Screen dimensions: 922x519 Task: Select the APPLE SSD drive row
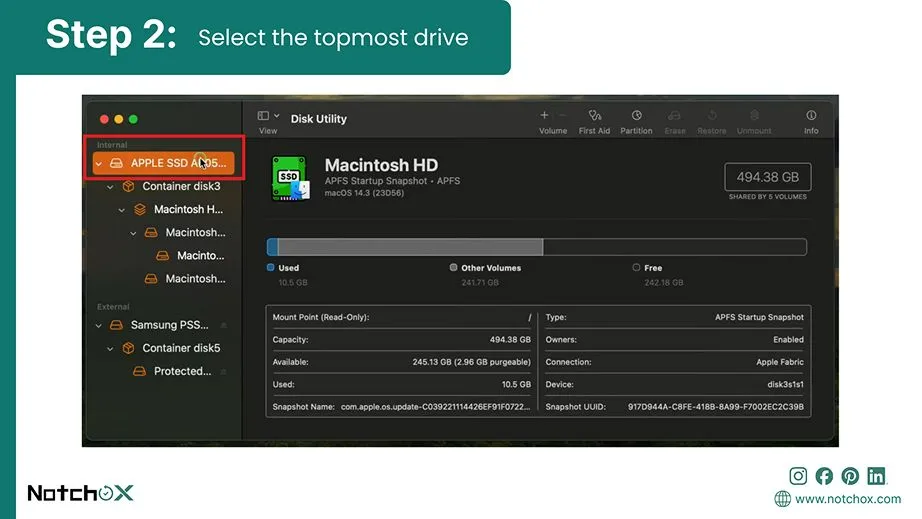[163, 163]
